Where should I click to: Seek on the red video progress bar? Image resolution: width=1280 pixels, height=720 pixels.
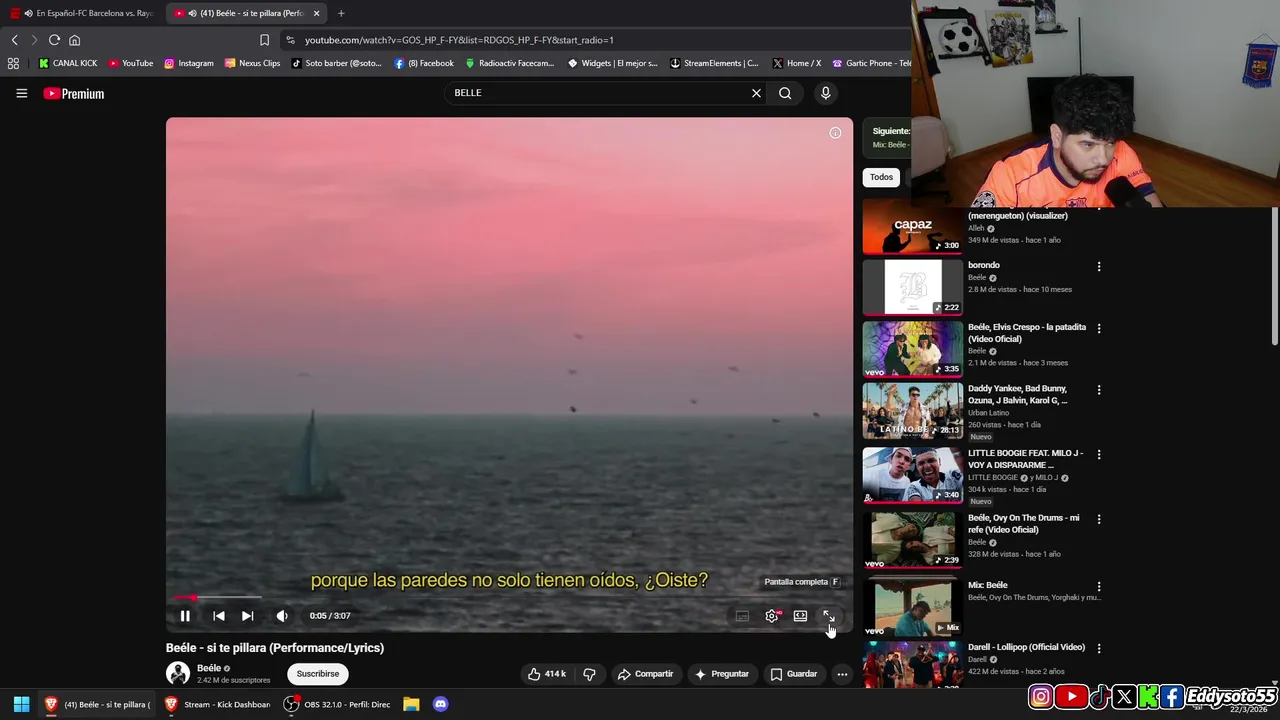[510, 598]
